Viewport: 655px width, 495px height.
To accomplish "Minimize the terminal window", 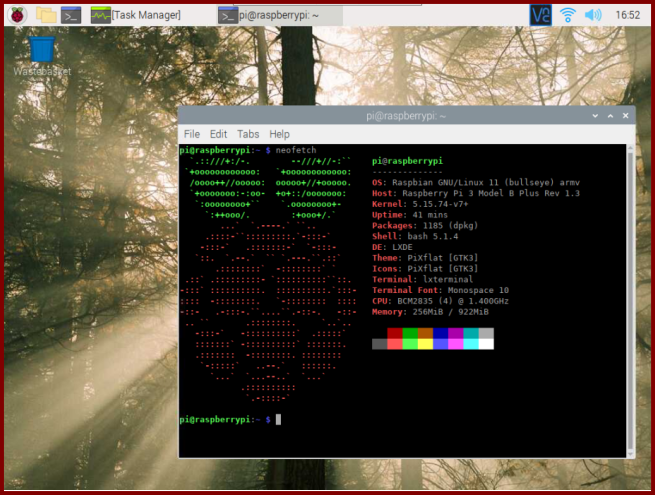I will pyautogui.click(x=595, y=116).
